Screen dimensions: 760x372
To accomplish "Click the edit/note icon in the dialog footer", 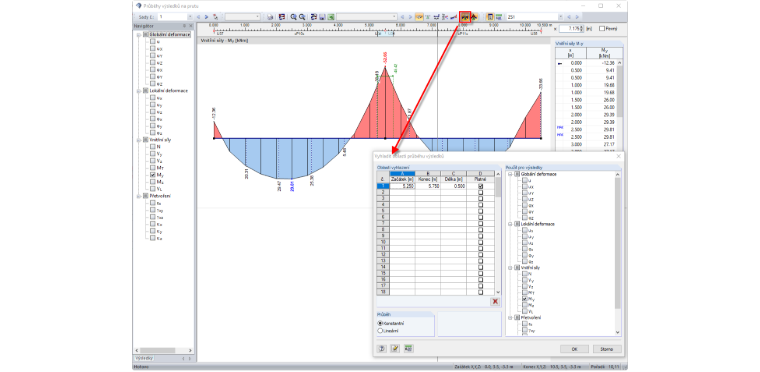I will (395, 348).
